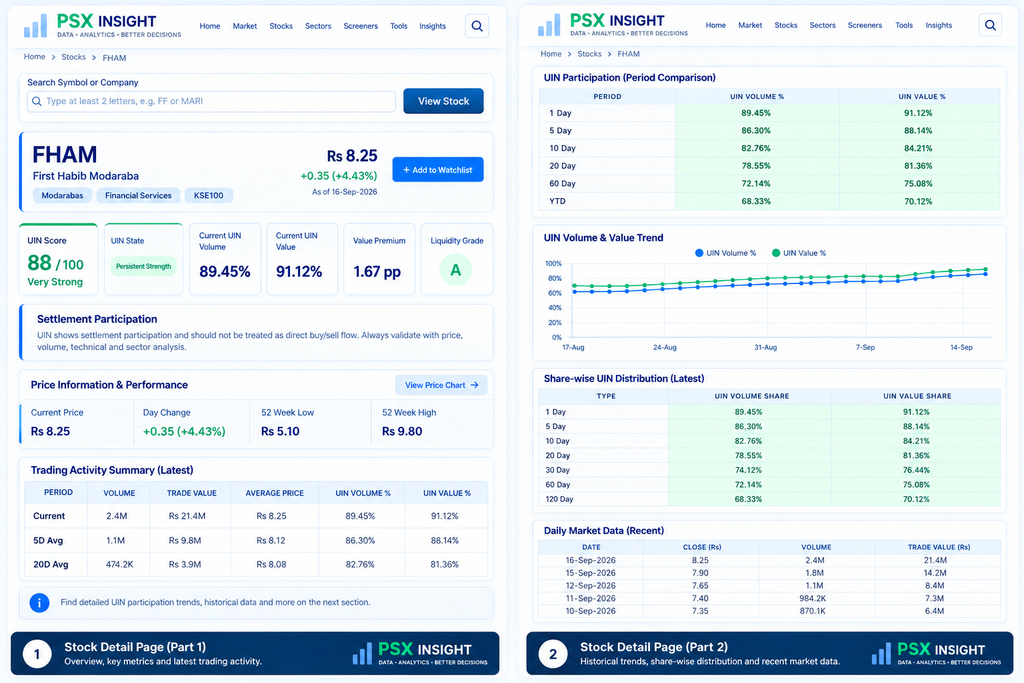The image size is (1024, 683).
Task: Click the search icon in right page header
Action: 990,25
